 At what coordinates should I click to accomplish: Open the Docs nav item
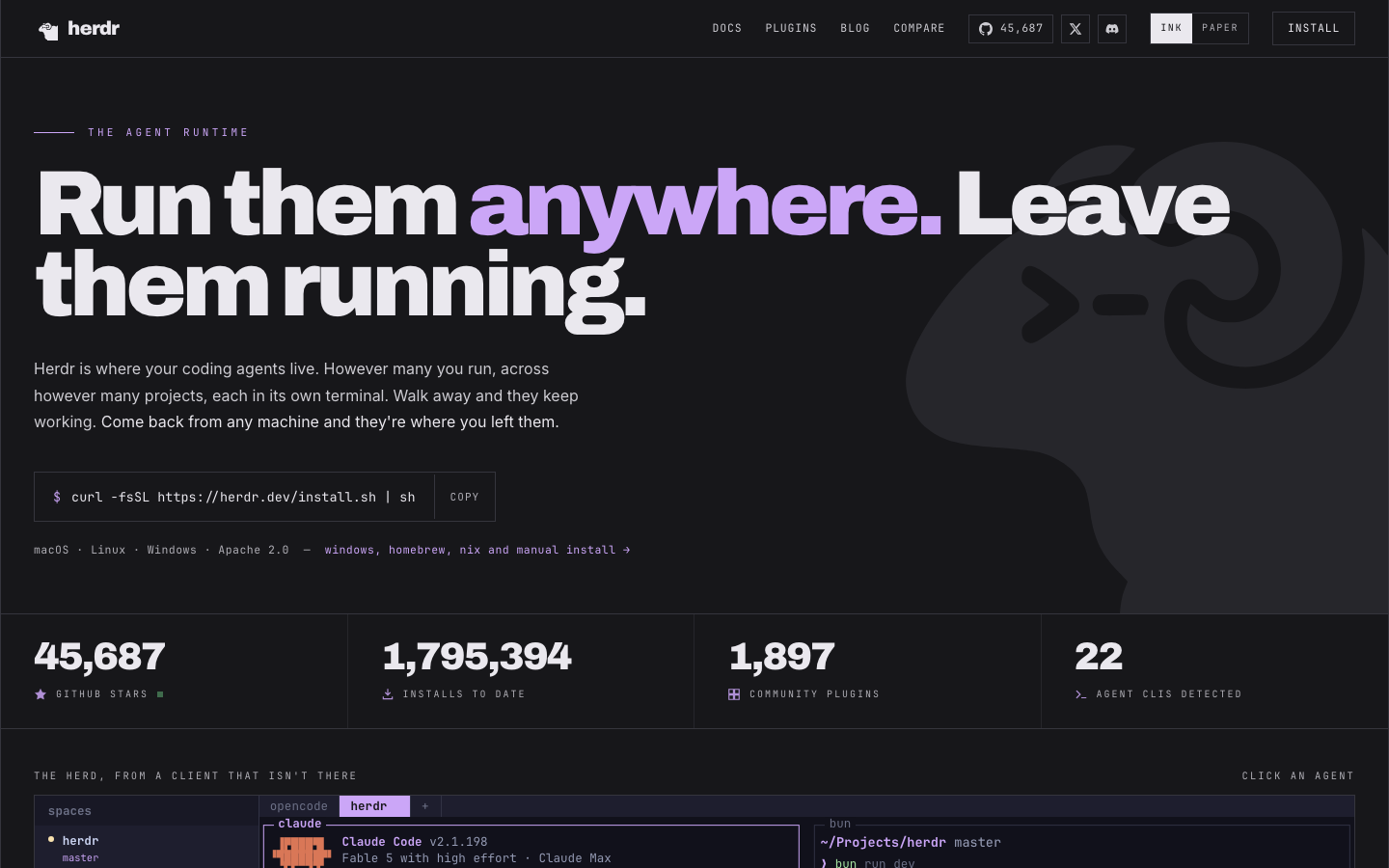point(727,29)
